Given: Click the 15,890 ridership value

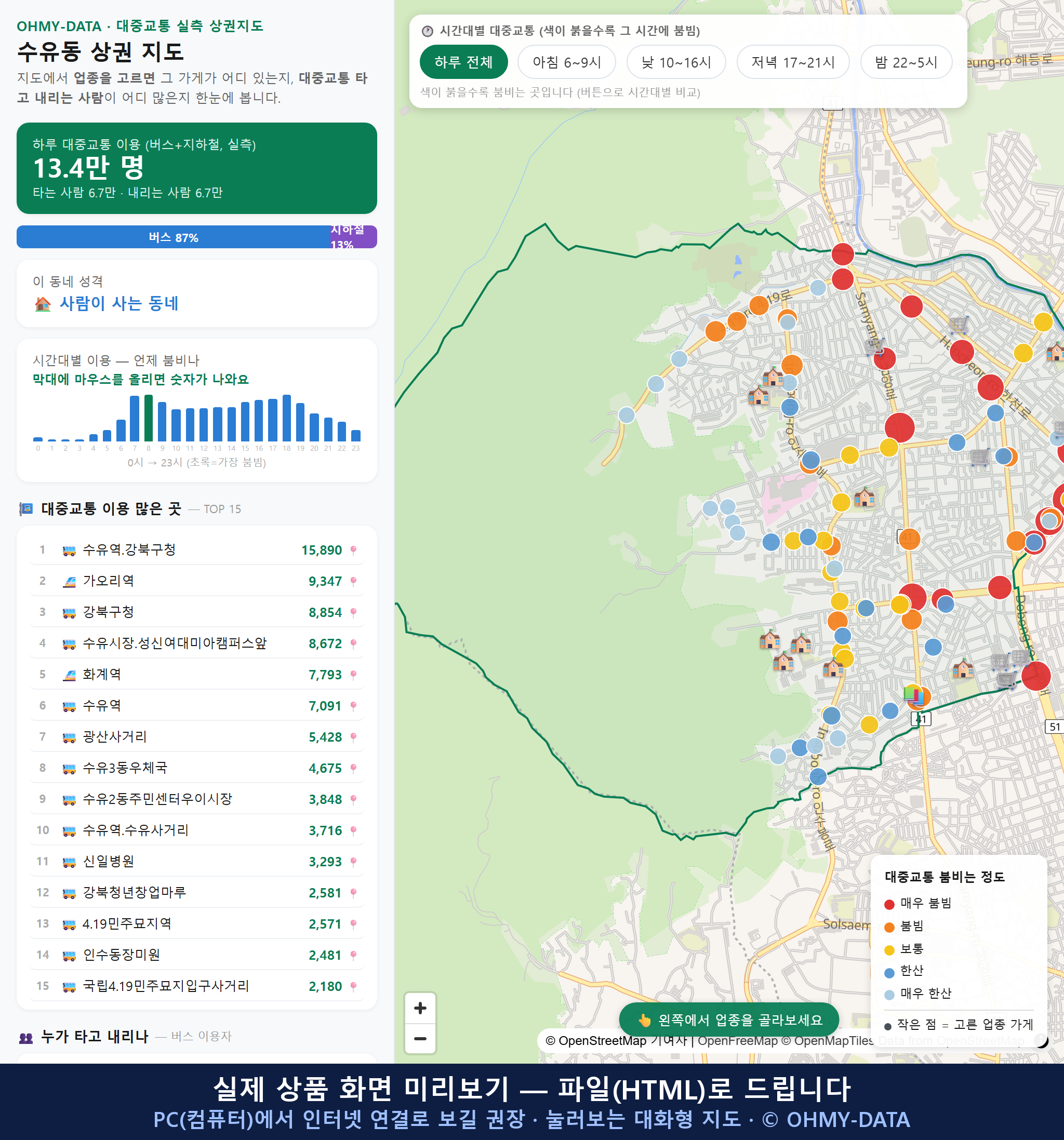Looking at the screenshot, I should [322, 551].
